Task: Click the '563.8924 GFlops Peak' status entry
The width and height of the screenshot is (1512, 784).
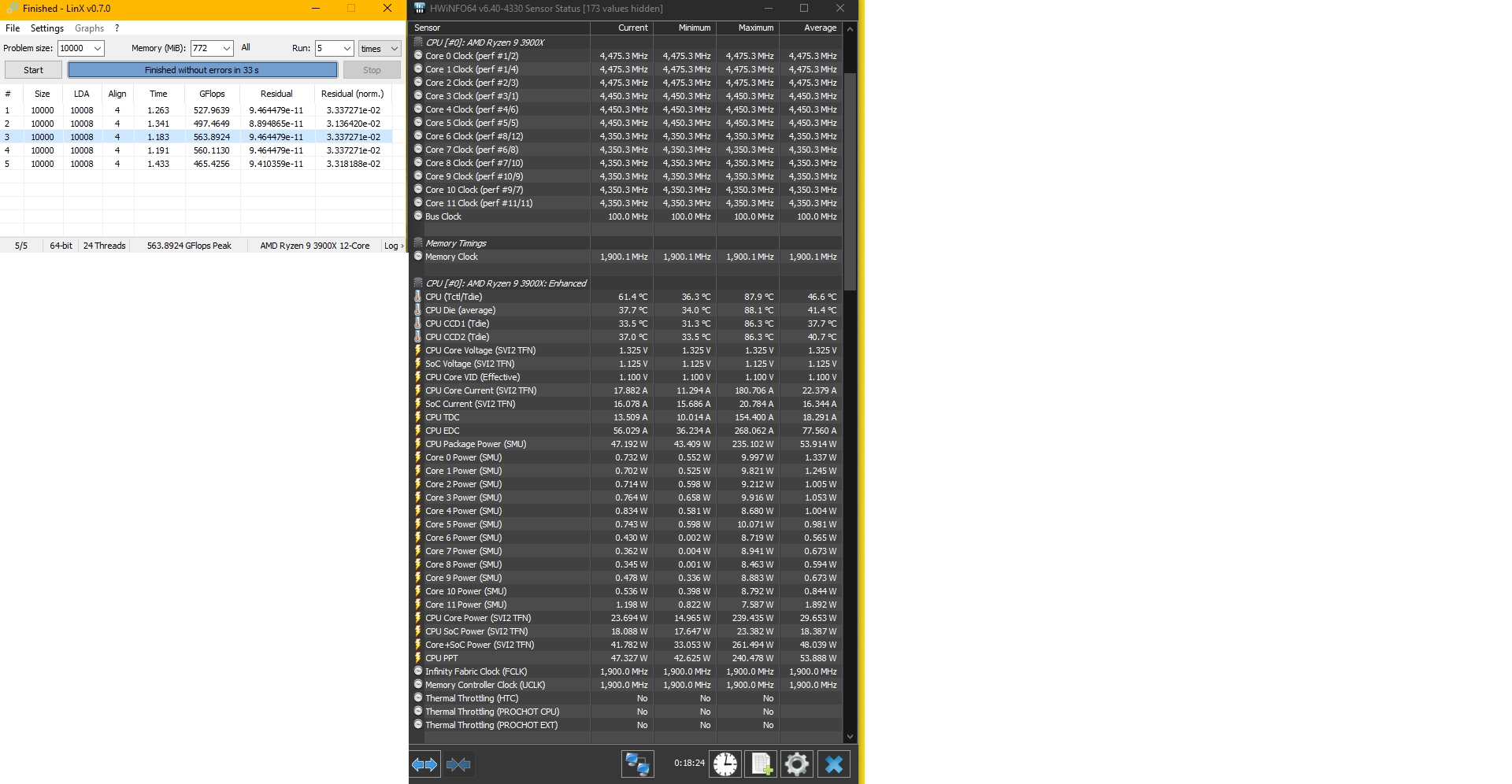Action: coord(189,246)
